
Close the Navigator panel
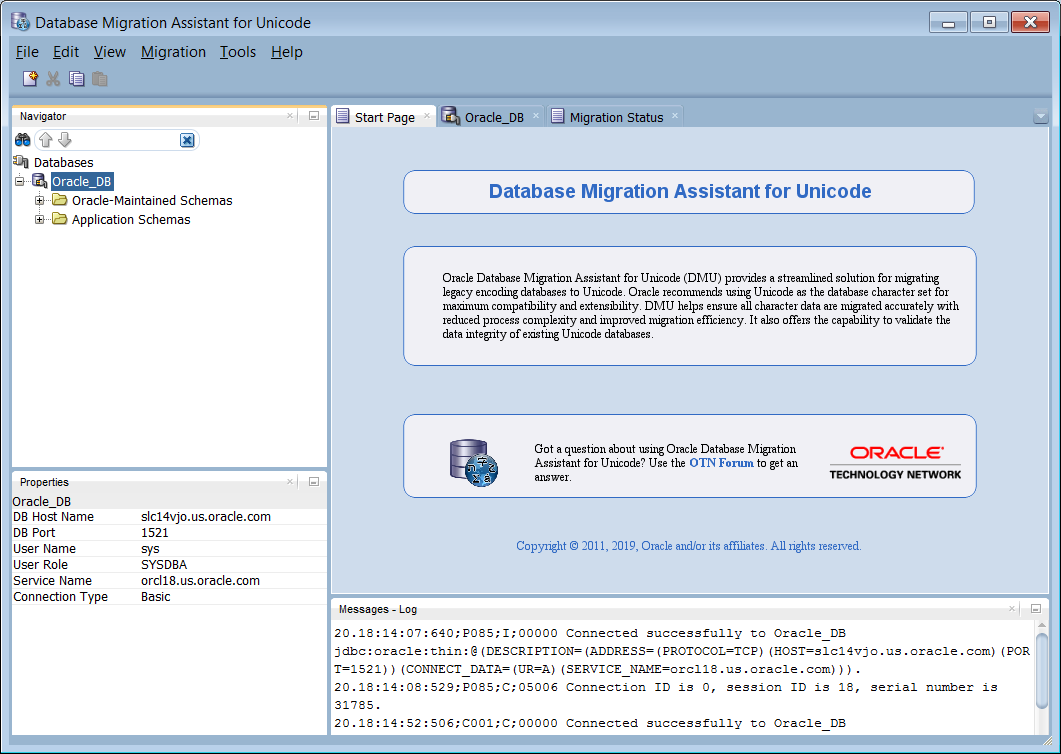click(x=290, y=116)
